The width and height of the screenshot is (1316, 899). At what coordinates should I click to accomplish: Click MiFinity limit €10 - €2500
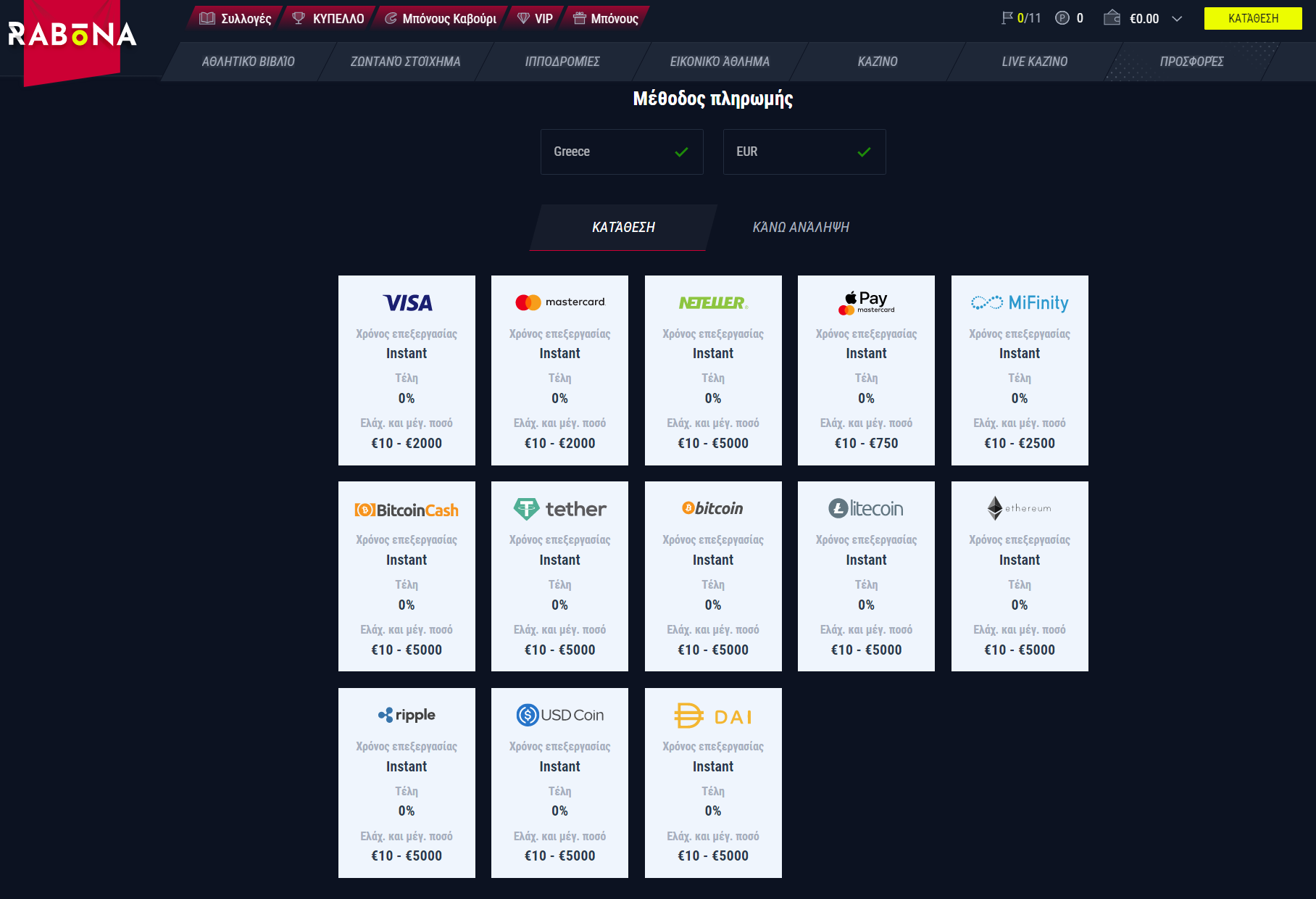point(1020,444)
